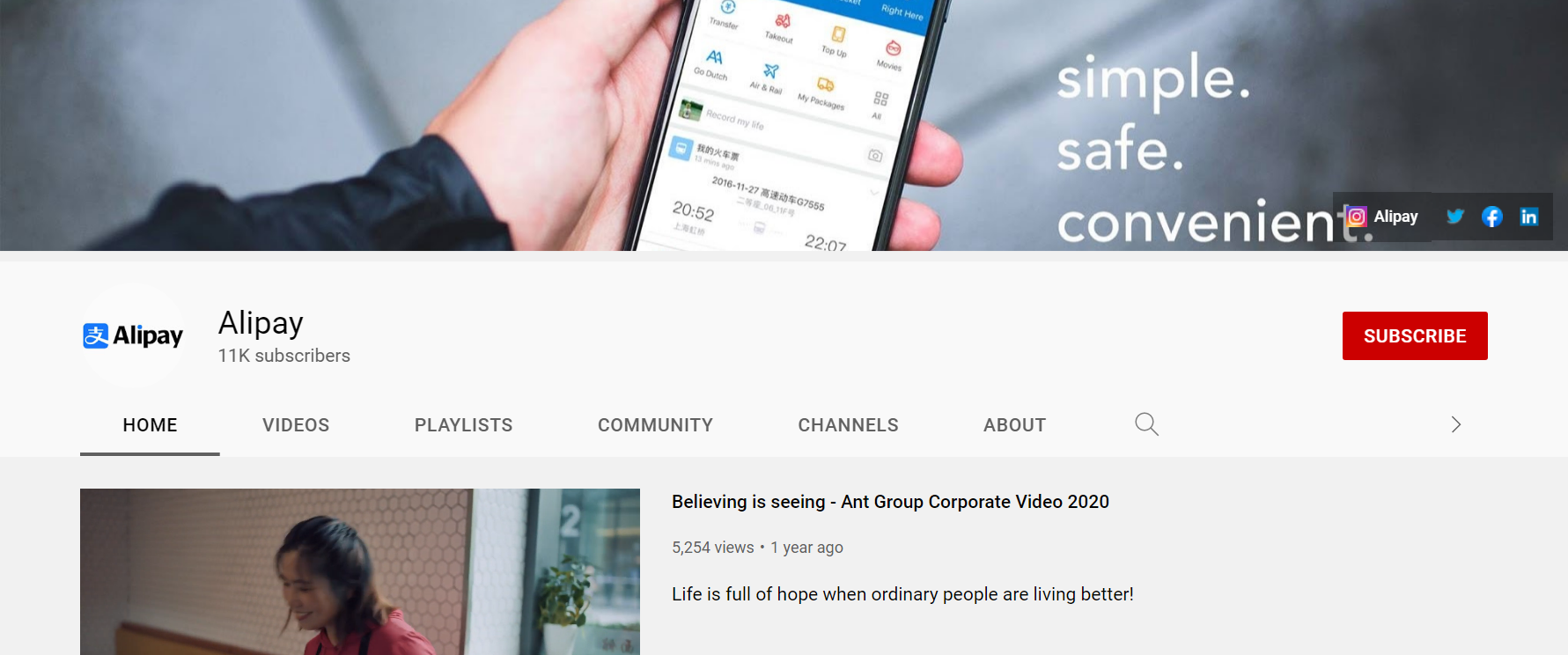Screen dimensions: 1568x655
Task: Open the LinkedIn icon link
Action: (1529, 217)
